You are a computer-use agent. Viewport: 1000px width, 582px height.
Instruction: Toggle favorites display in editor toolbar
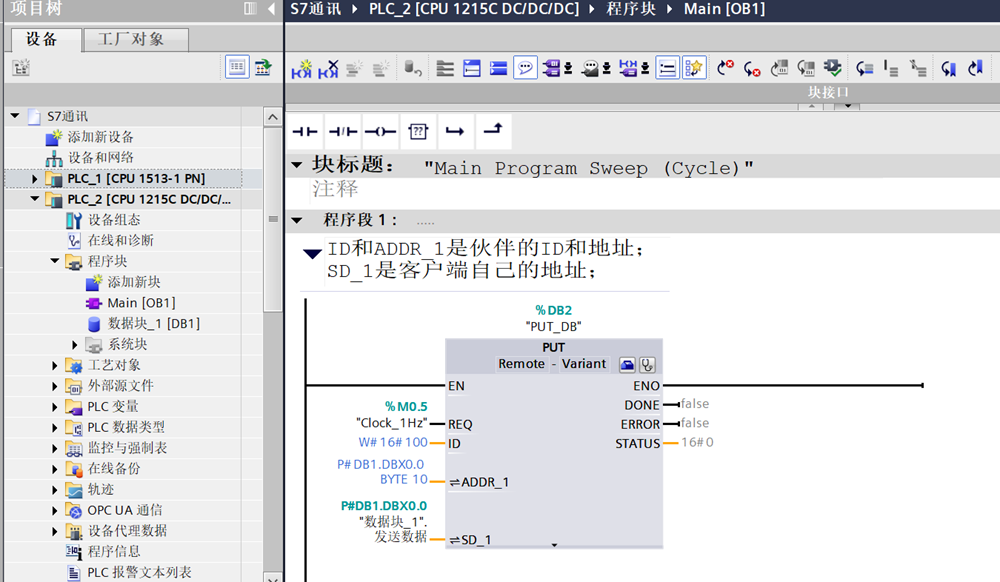pyautogui.click(x=695, y=68)
